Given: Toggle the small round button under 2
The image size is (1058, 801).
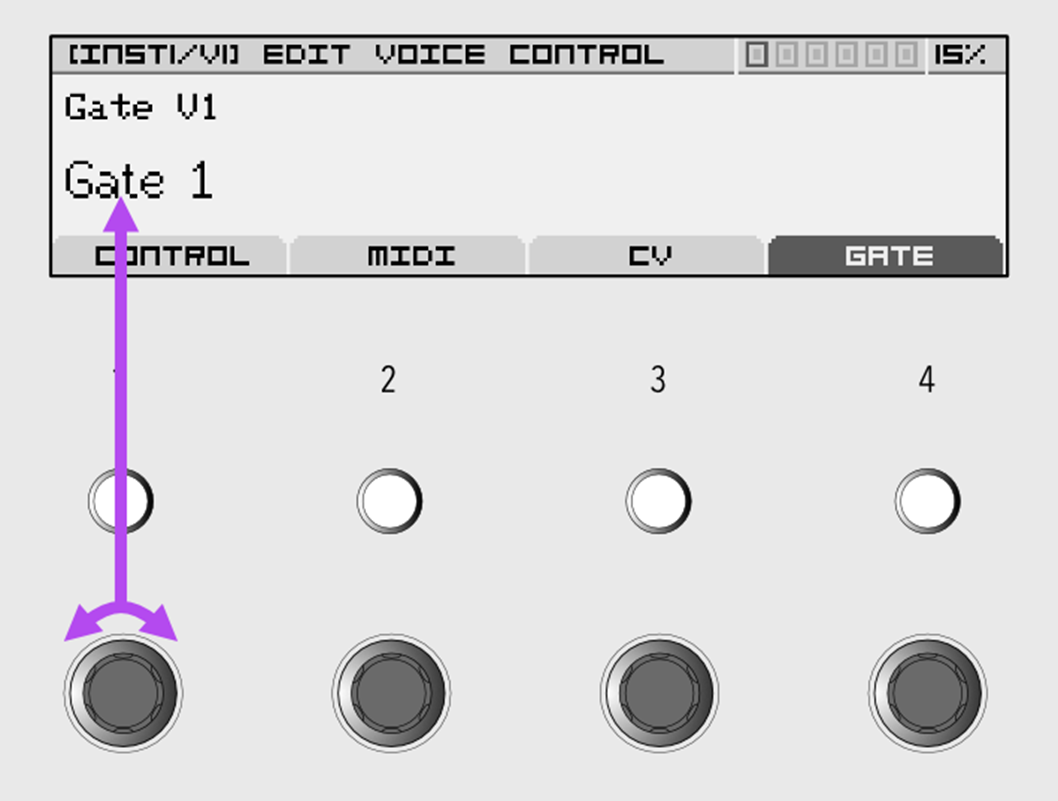Looking at the screenshot, I should (x=389, y=501).
